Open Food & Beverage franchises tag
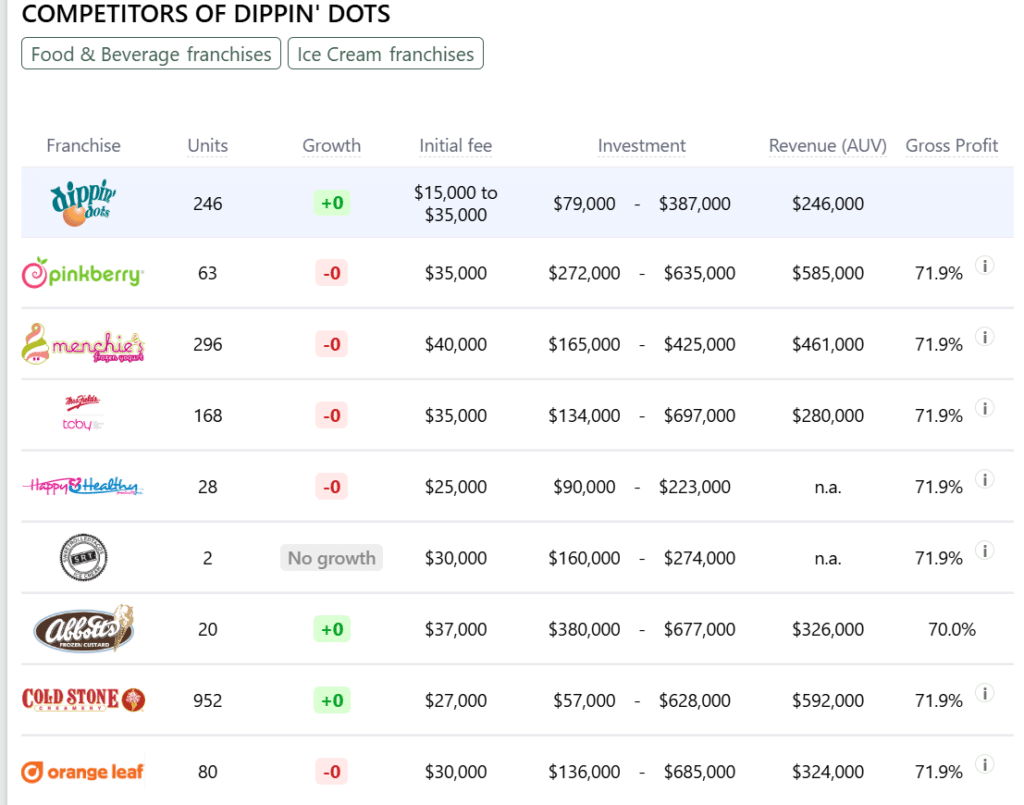1024x805 pixels. click(151, 54)
